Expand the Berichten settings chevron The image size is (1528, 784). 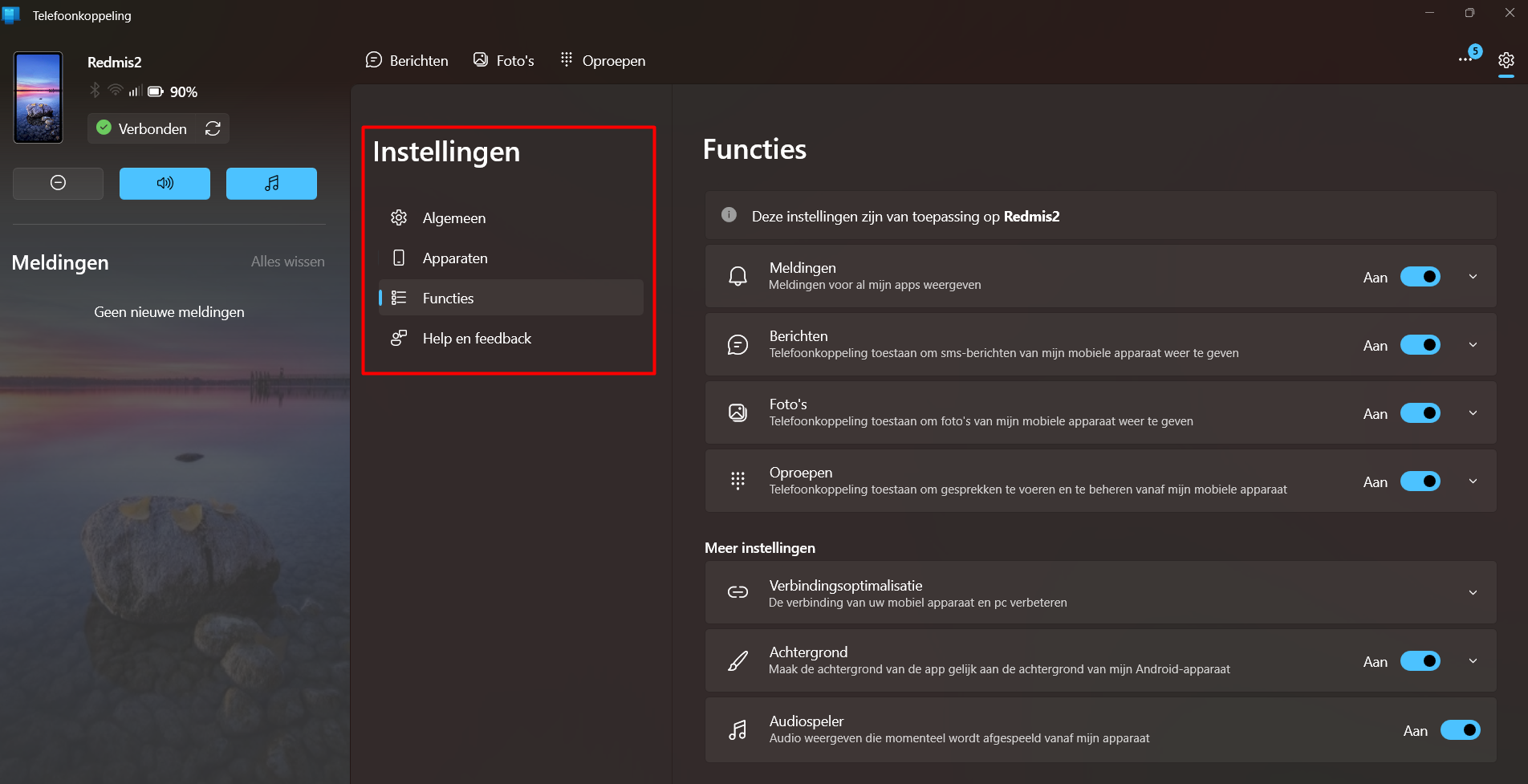(1473, 345)
